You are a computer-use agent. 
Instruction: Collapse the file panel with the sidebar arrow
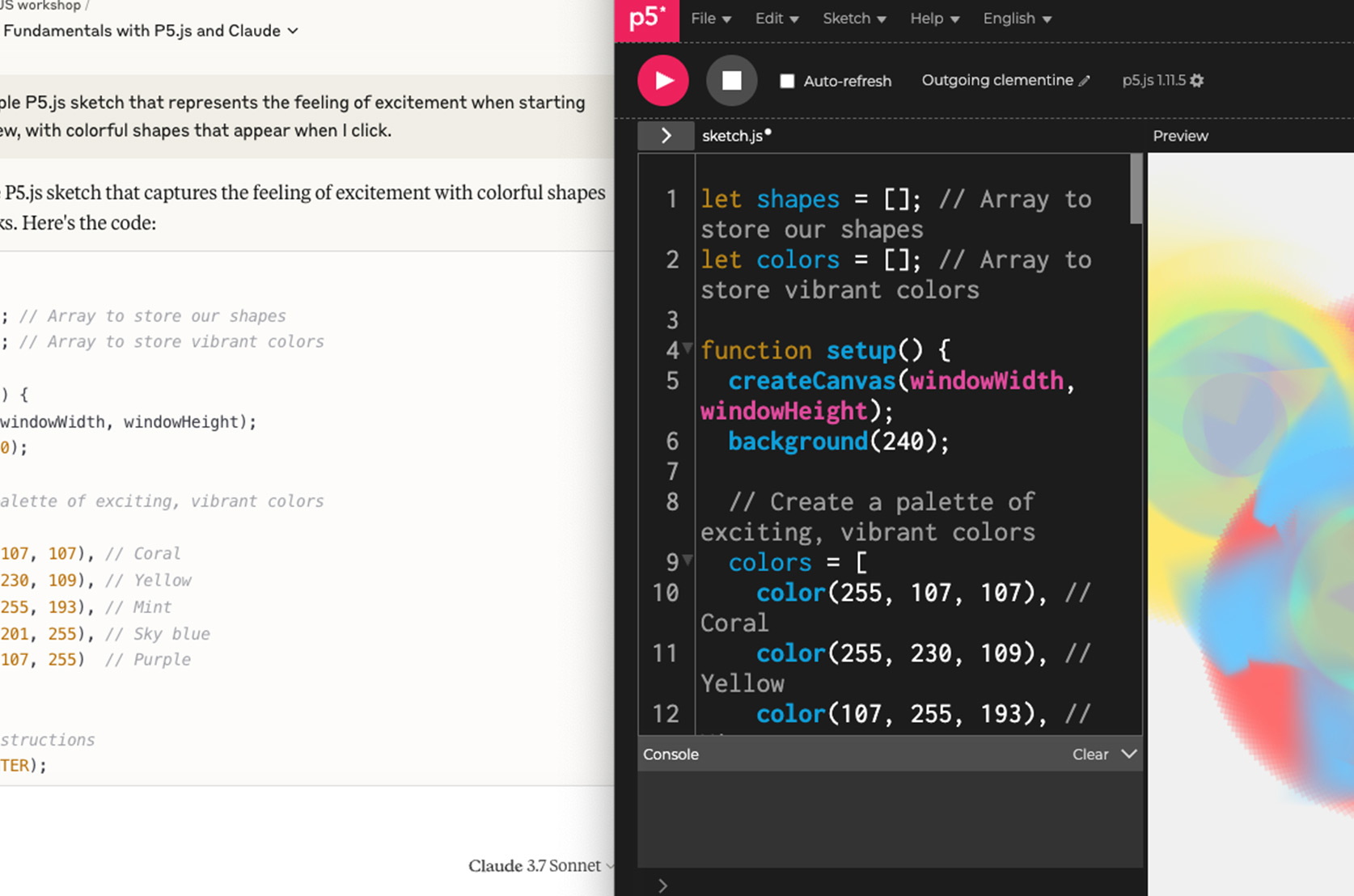(665, 135)
